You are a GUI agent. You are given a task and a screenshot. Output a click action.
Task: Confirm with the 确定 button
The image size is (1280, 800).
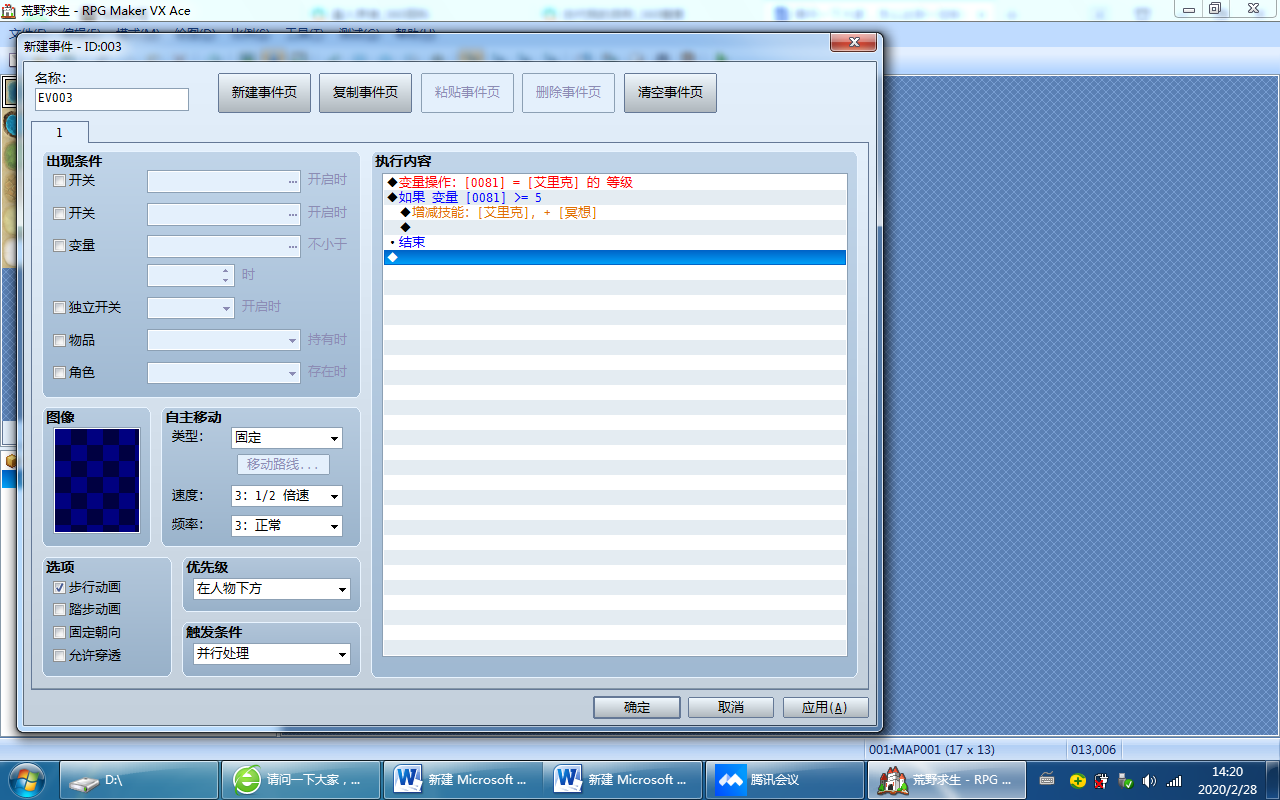click(x=637, y=707)
